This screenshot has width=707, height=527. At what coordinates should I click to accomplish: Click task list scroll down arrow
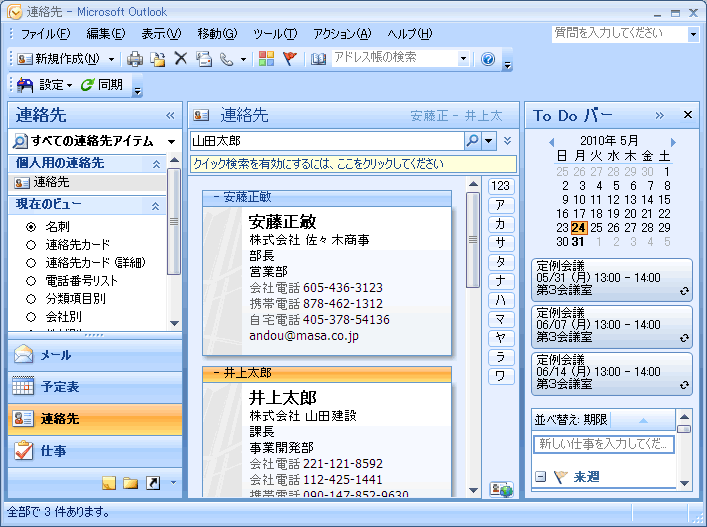tap(684, 483)
